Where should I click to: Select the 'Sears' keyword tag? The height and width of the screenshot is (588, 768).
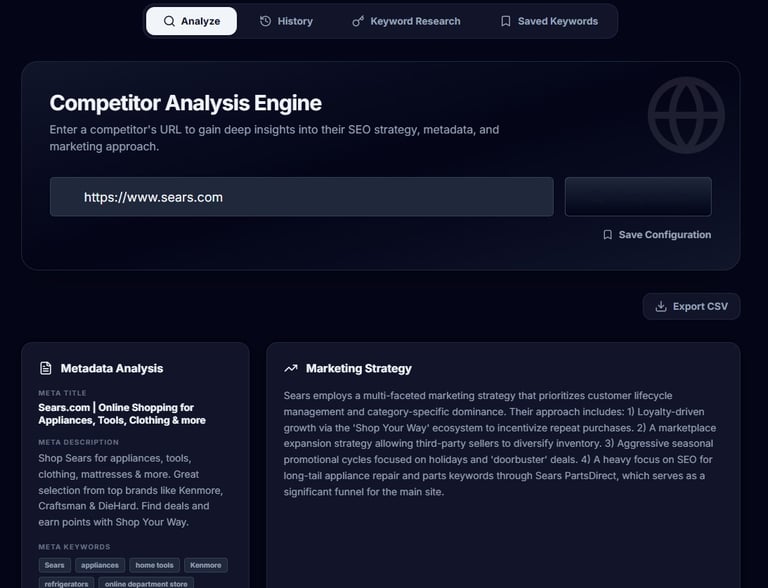coord(54,565)
